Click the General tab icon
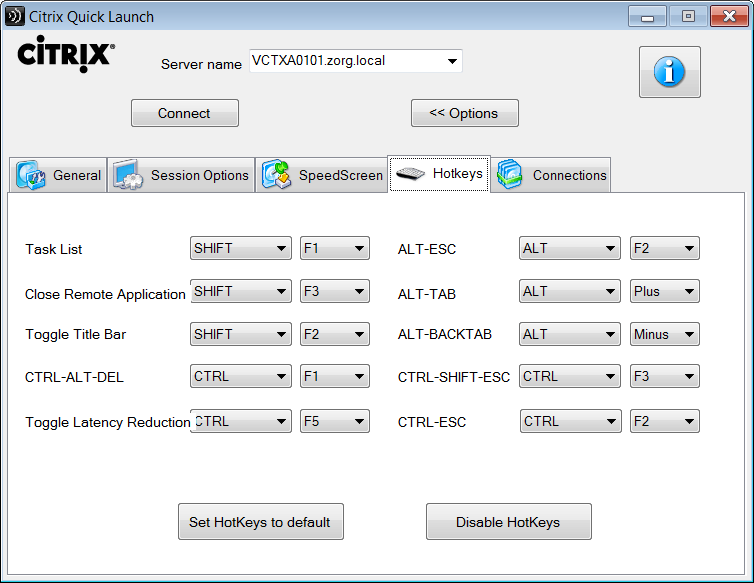Viewport: 754px width, 583px height. [x=31, y=175]
